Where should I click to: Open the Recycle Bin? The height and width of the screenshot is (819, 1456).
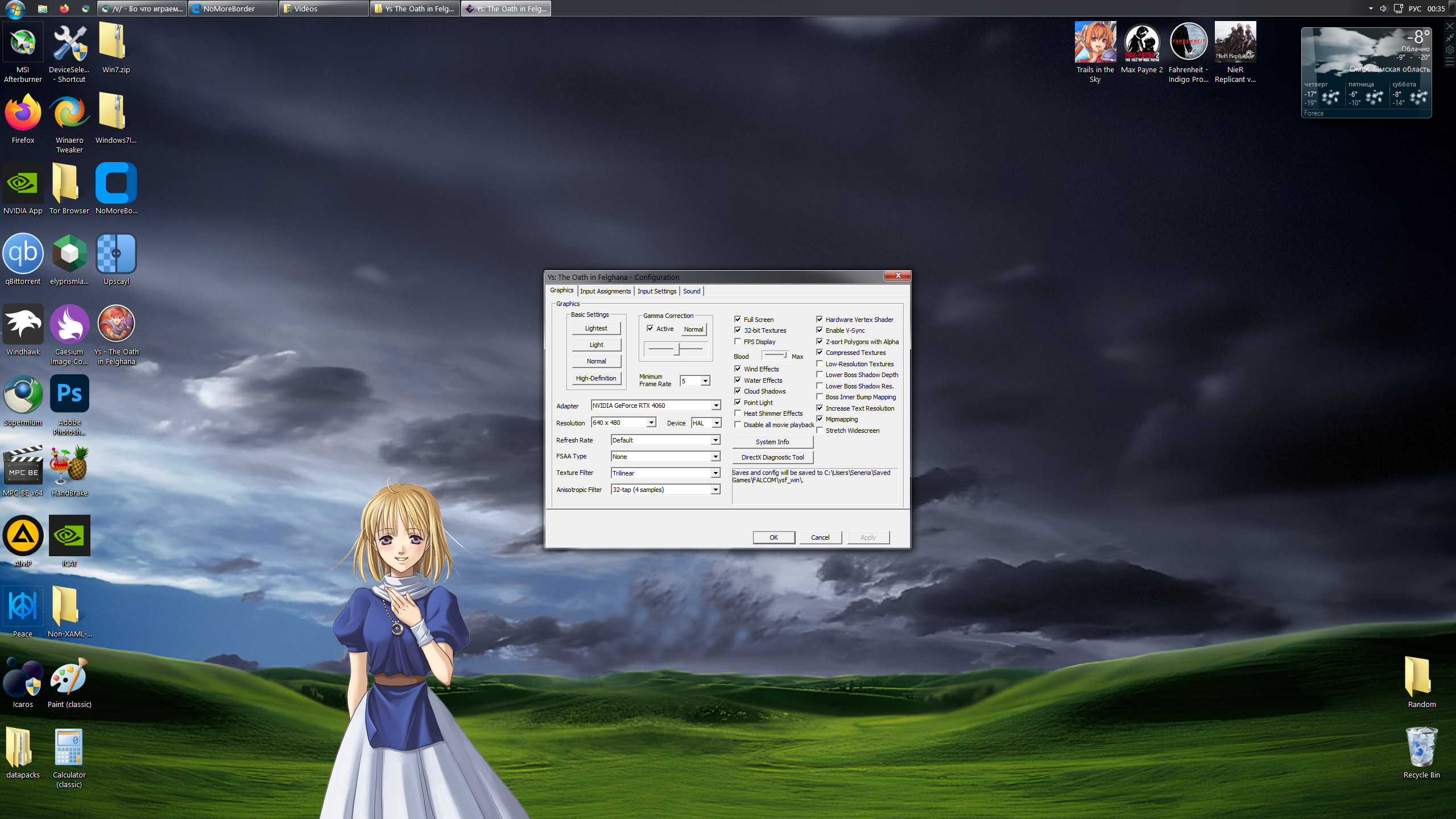[x=1421, y=748]
